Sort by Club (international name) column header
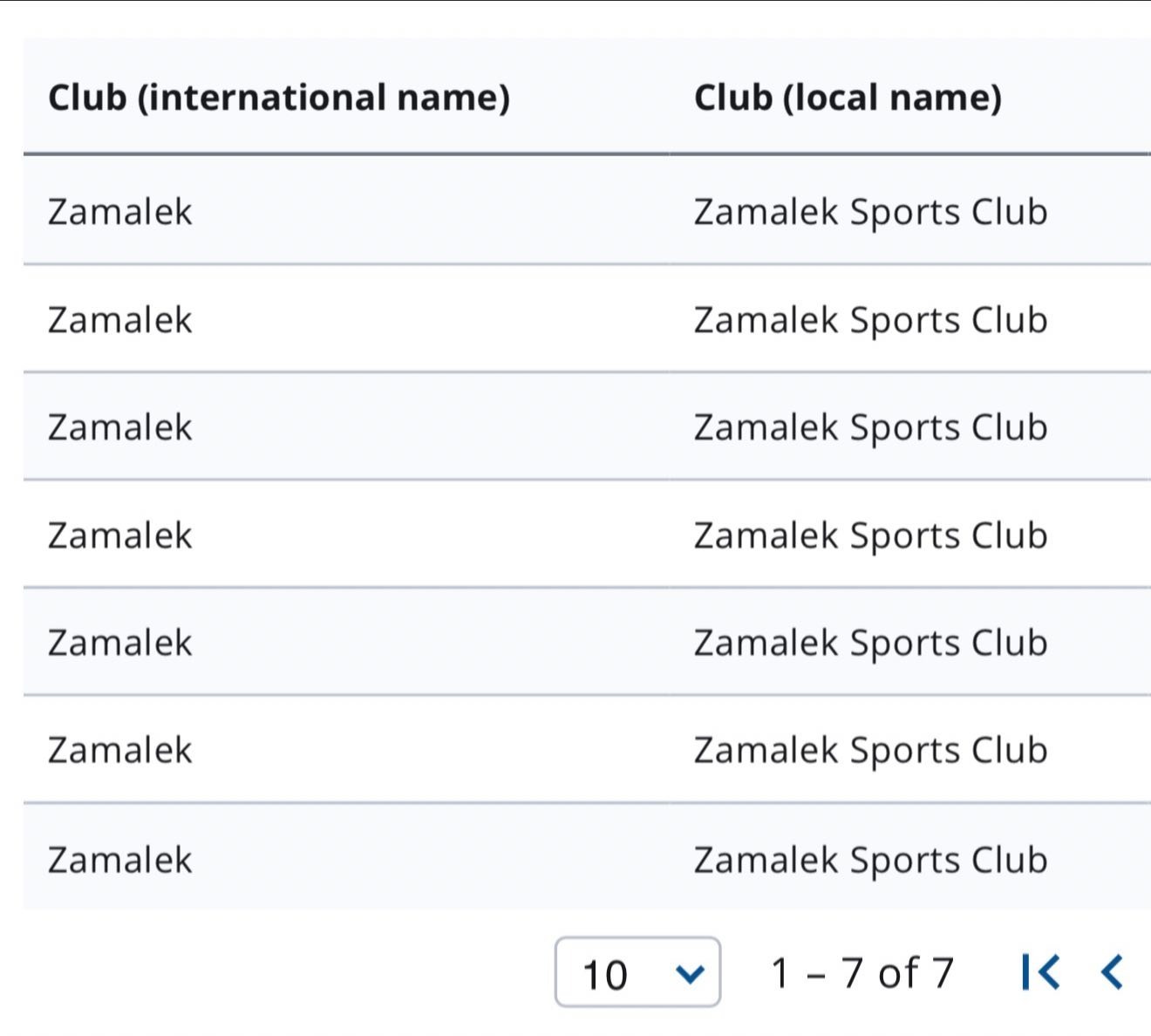 point(279,97)
